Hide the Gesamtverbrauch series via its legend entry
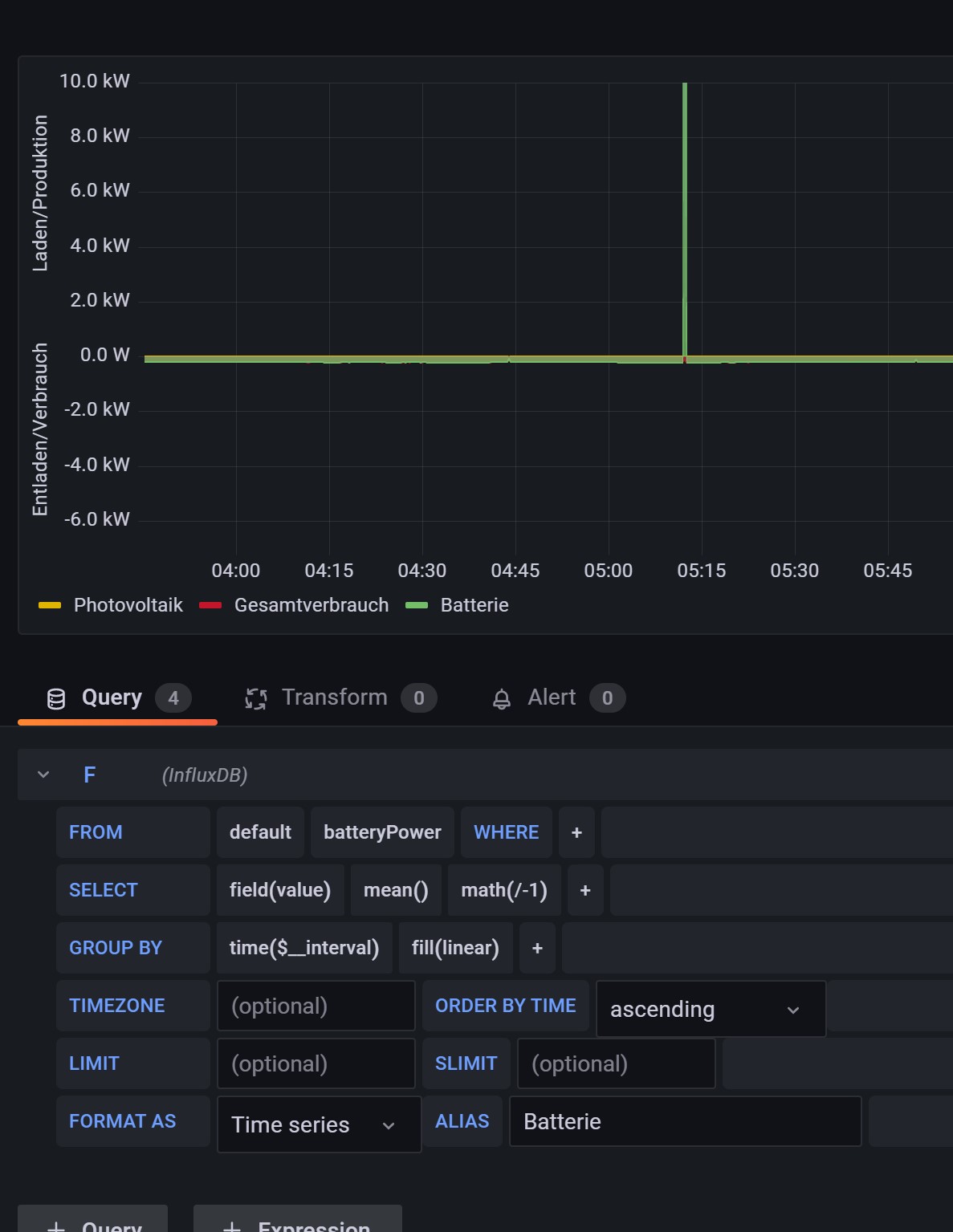Viewport: 953px width, 1232px height. (311, 604)
